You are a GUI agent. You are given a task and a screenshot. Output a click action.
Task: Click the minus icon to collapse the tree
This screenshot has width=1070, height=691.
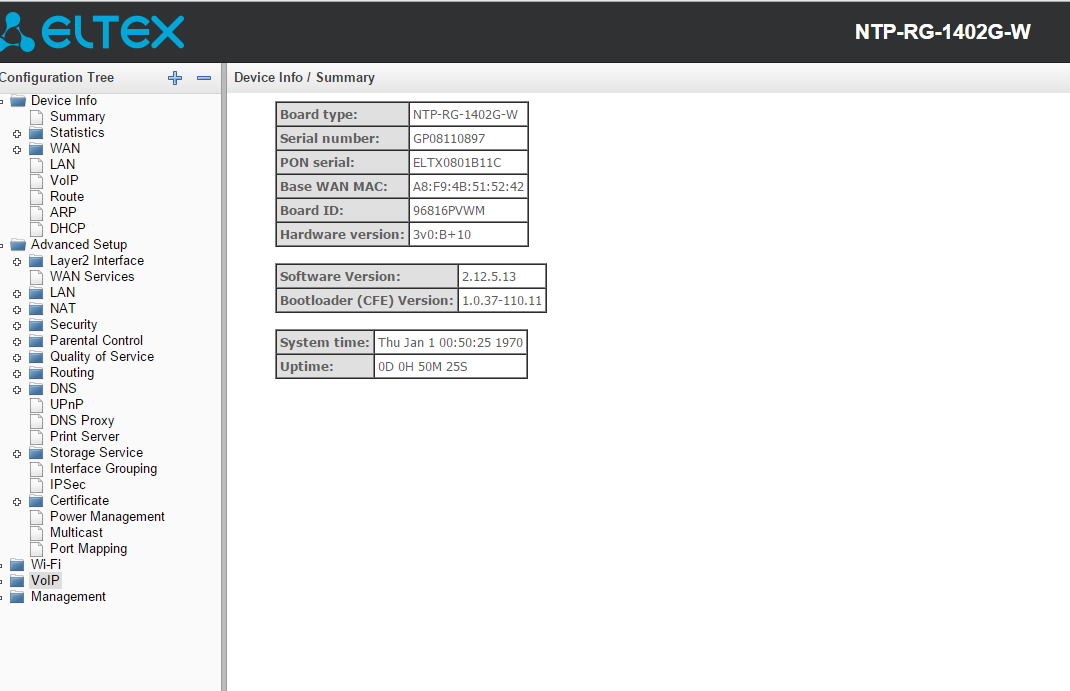pyautogui.click(x=204, y=78)
